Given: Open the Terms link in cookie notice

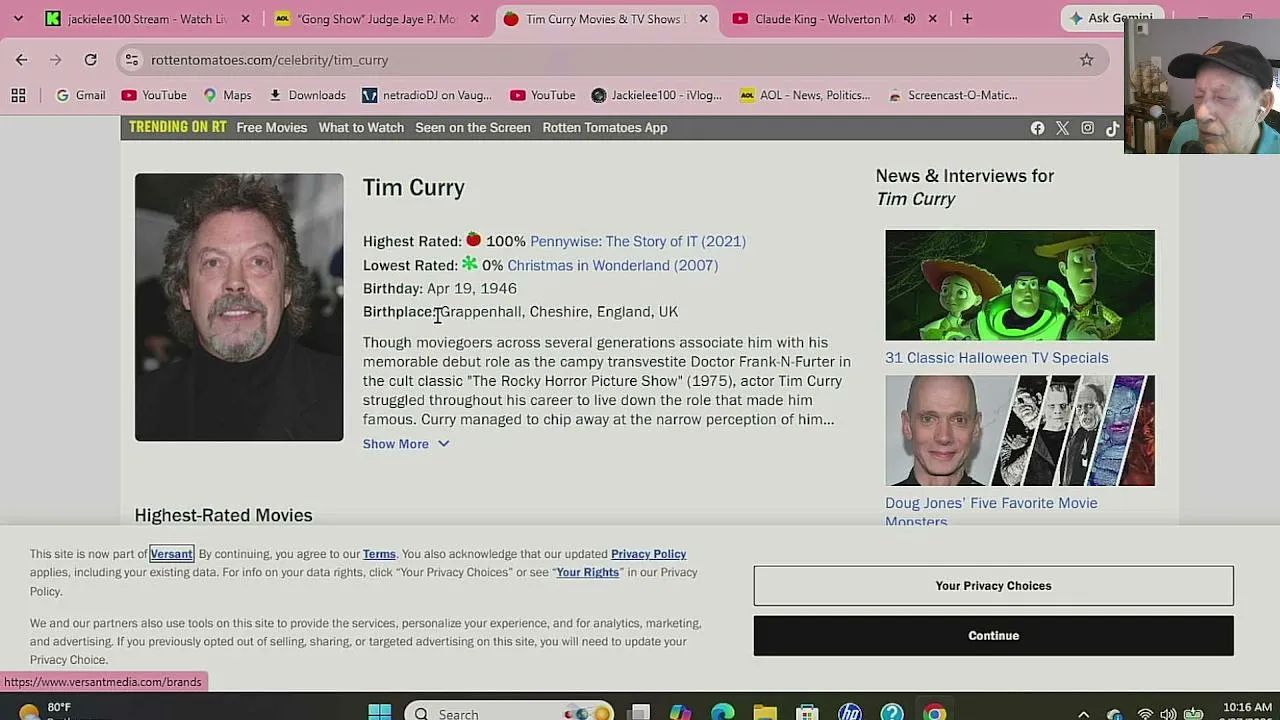Looking at the screenshot, I should (379, 554).
